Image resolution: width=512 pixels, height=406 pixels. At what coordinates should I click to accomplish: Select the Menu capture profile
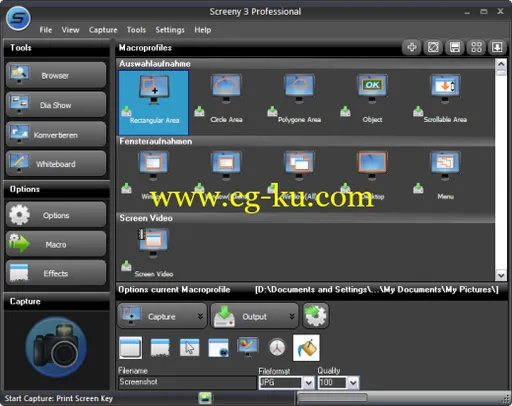[445, 176]
